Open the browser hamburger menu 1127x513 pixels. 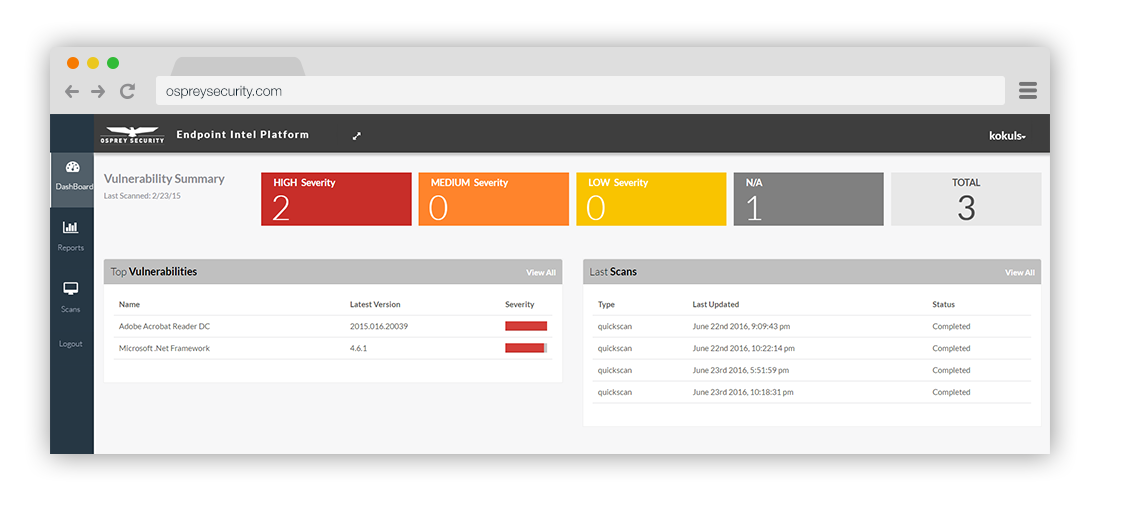[1027, 91]
